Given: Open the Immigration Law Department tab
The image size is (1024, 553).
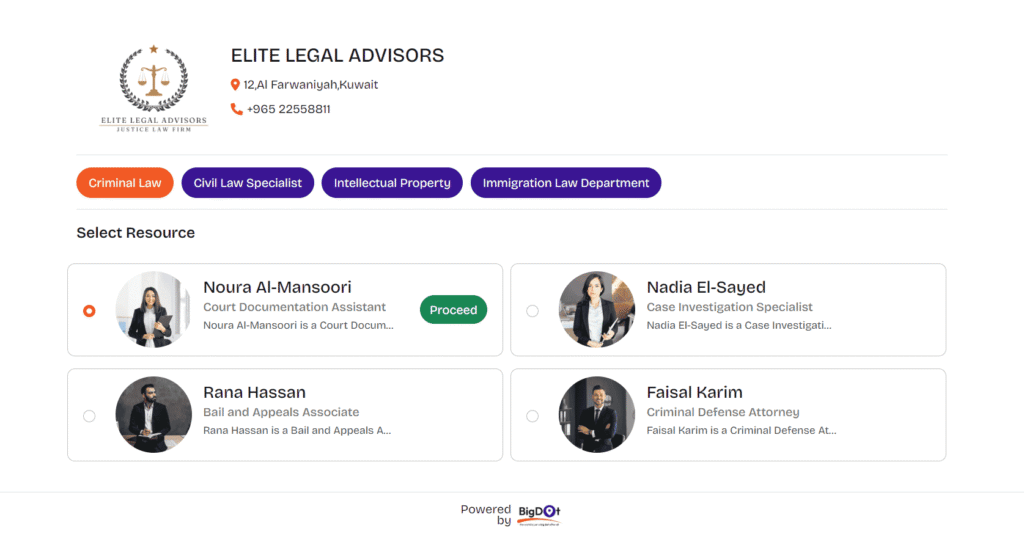Looking at the screenshot, I should [x=566, y=183].
